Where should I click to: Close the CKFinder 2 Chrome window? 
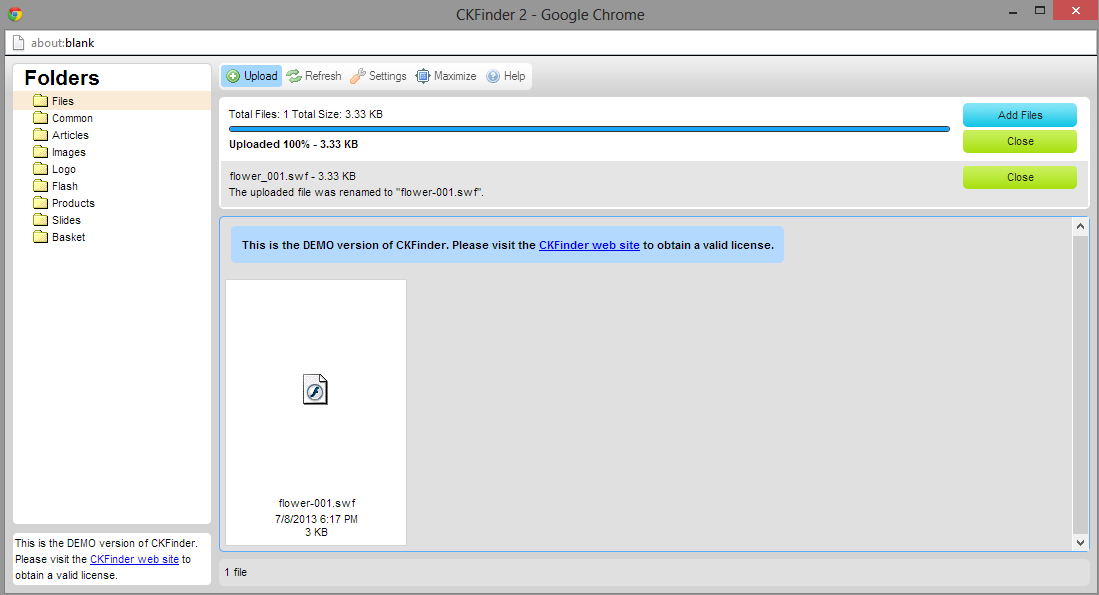(x=1076, y=11)
